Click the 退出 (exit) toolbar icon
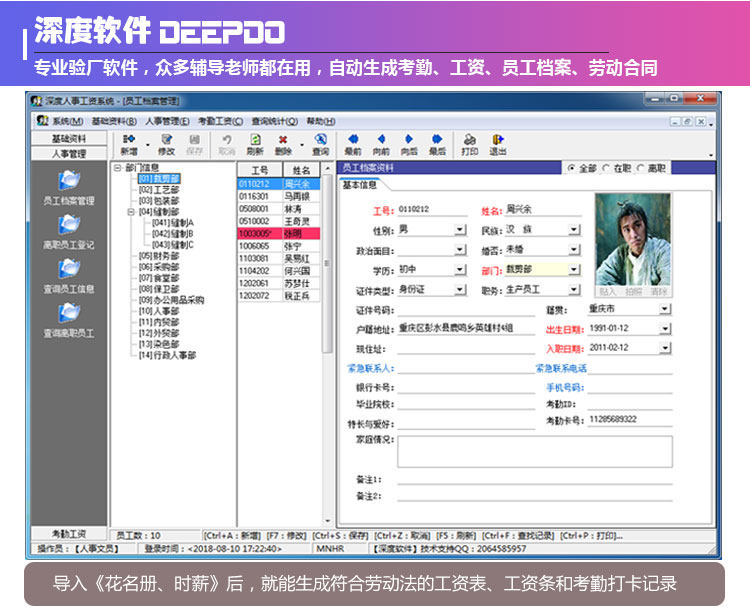The width and height of the screenshot is (750, 611). [x=498, y=144]
